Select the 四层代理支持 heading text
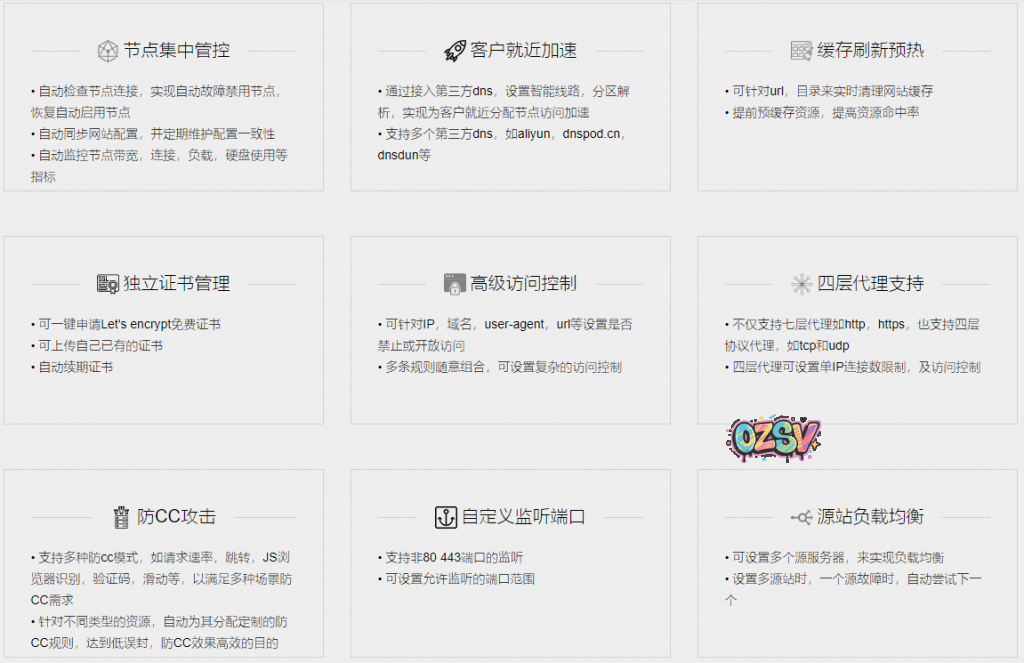The image size is (1024, 663). pyautogui.click(x=870, y=284)
